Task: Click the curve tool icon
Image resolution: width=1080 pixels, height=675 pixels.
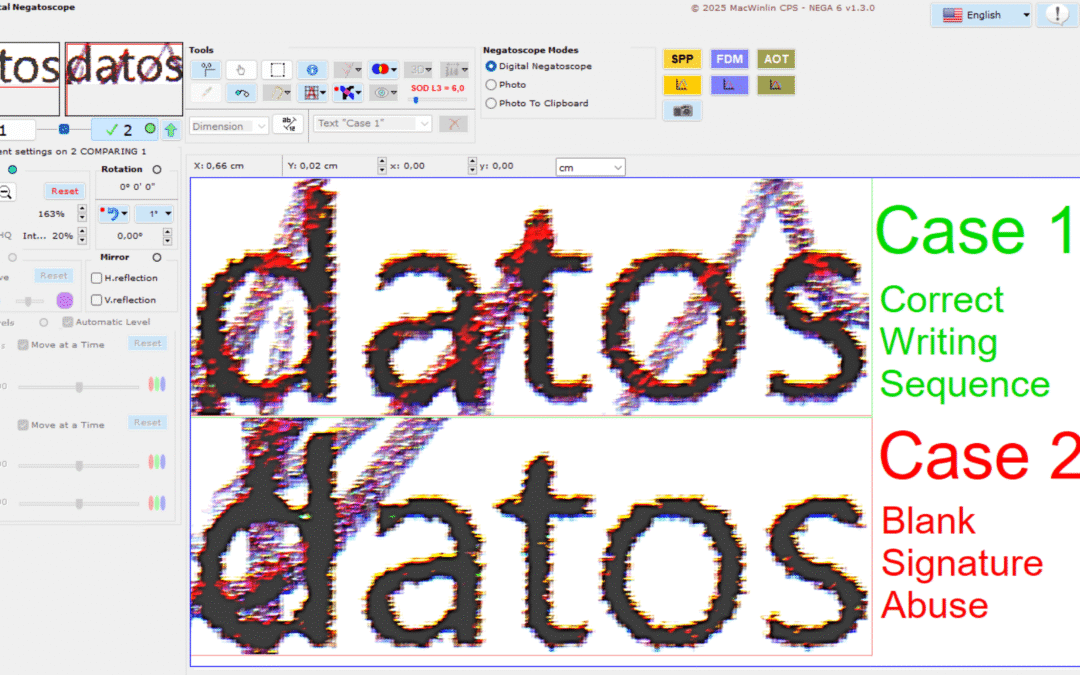Action: pyautogui.click(x=277, y=92)
